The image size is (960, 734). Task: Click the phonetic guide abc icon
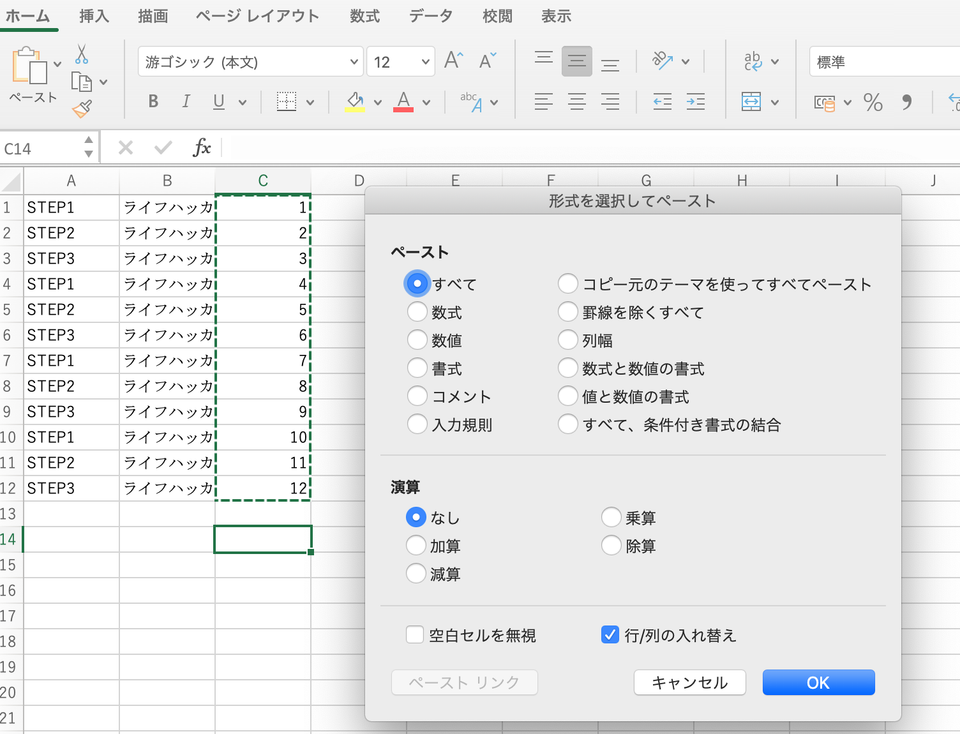coord(471,102)
